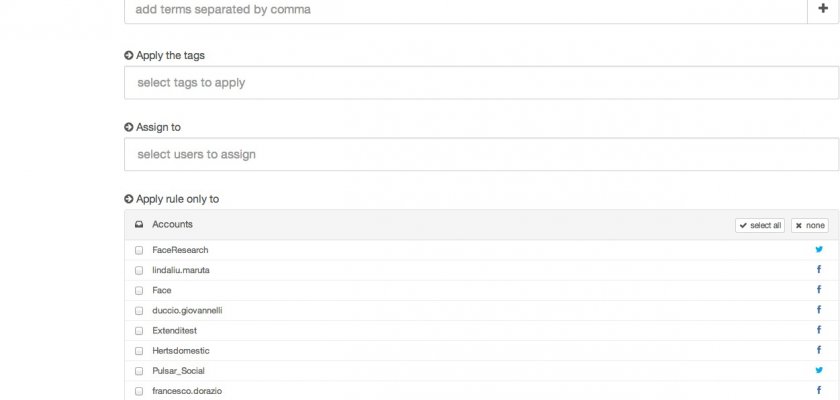Tick the Extenditest account checkbox

[x=139, y=330]
